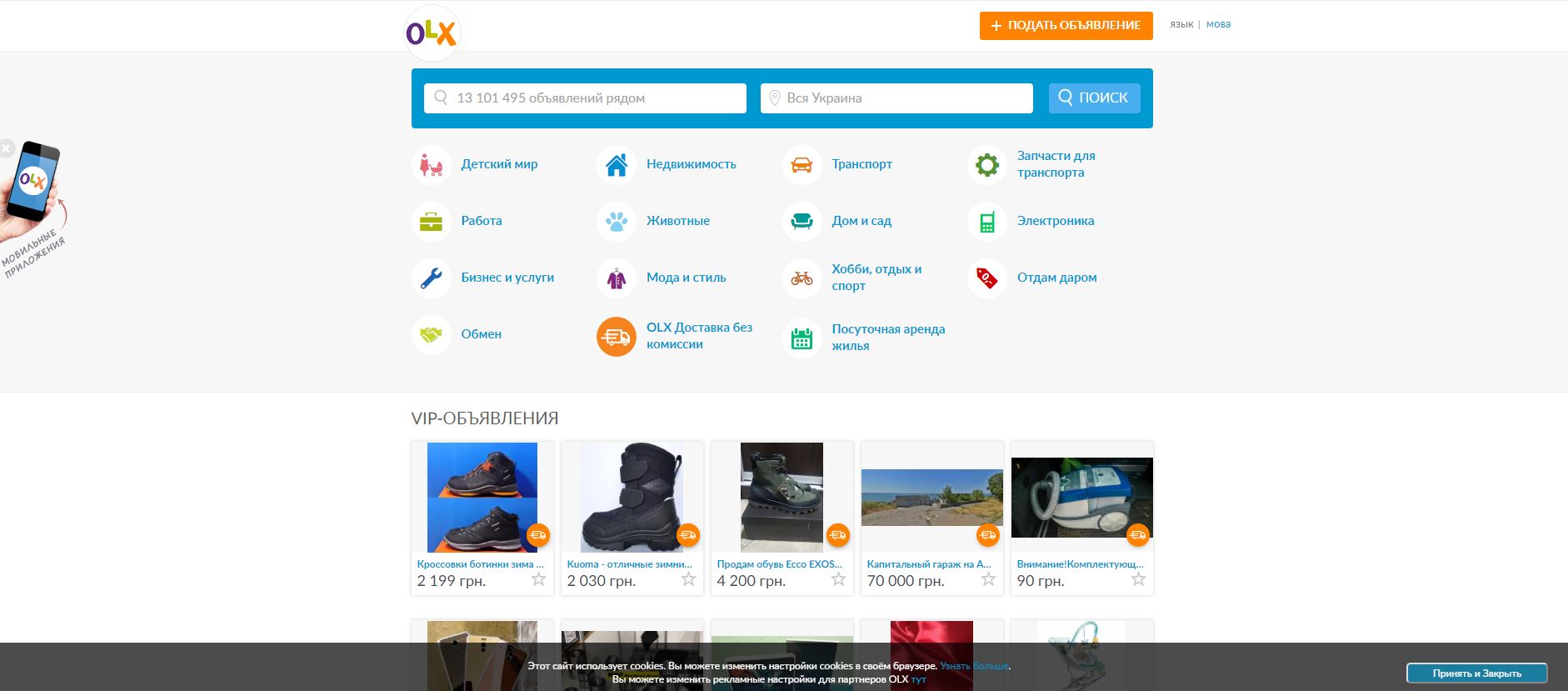Close the mobile apps promo banner
Screen dimensions: 1568x691
pos(6,149)
